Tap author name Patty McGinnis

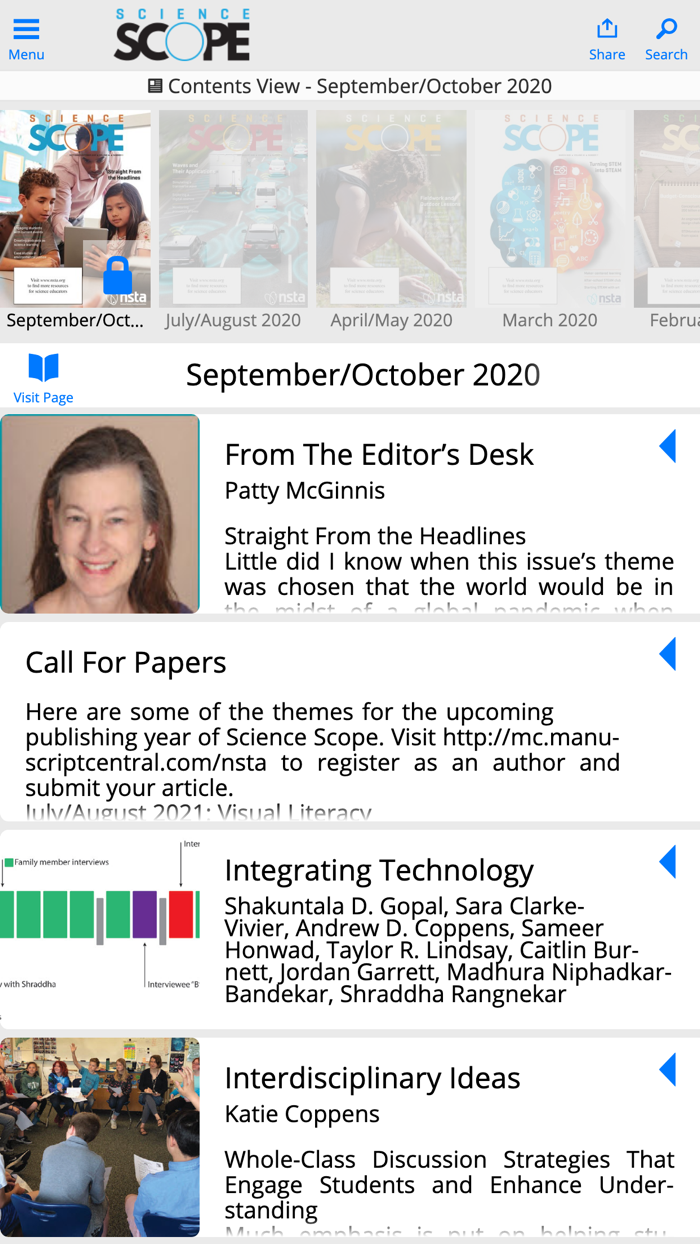point(304,490)
